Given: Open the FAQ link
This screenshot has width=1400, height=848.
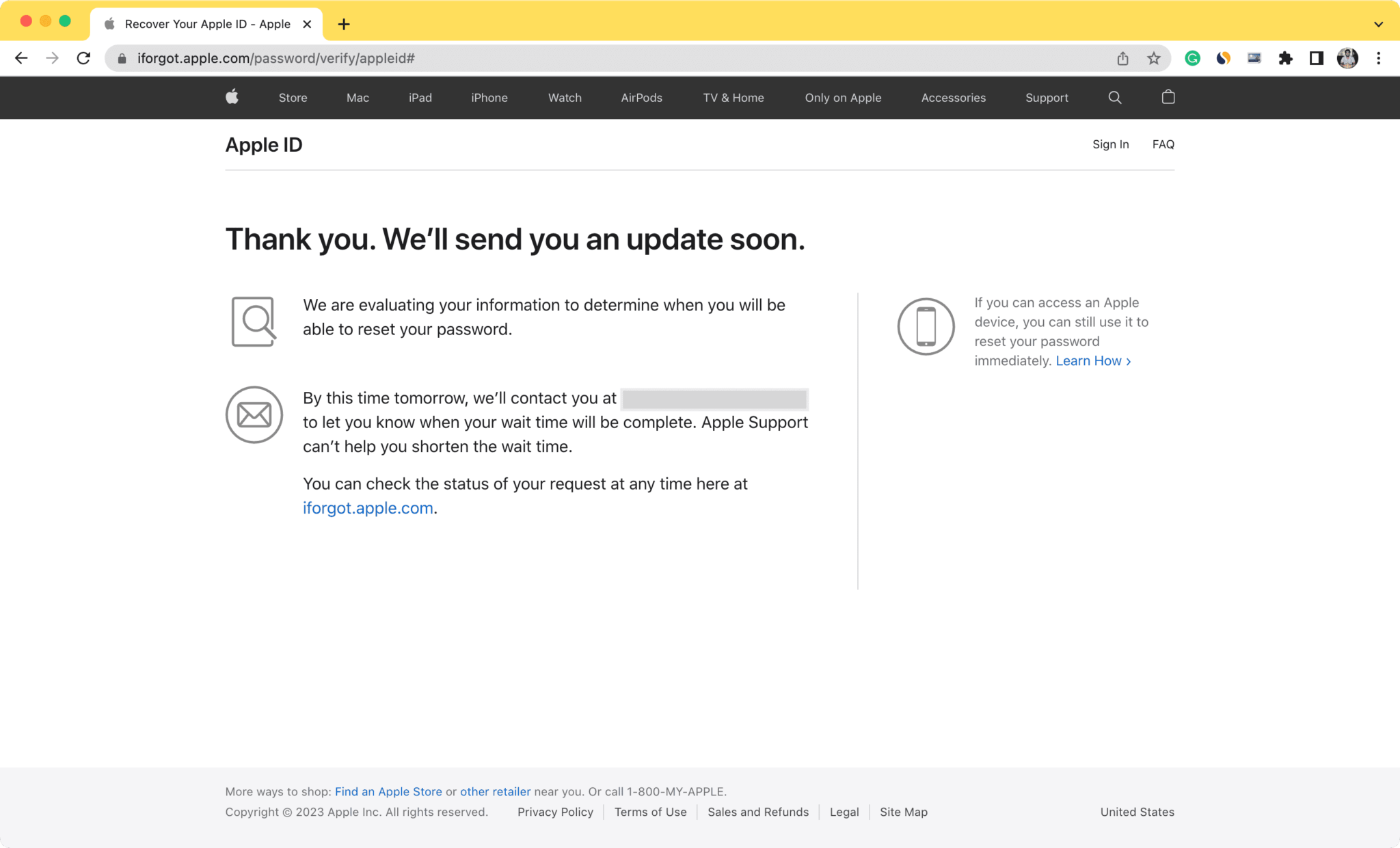Looking at the screenshot, I should click(1163, 144).
